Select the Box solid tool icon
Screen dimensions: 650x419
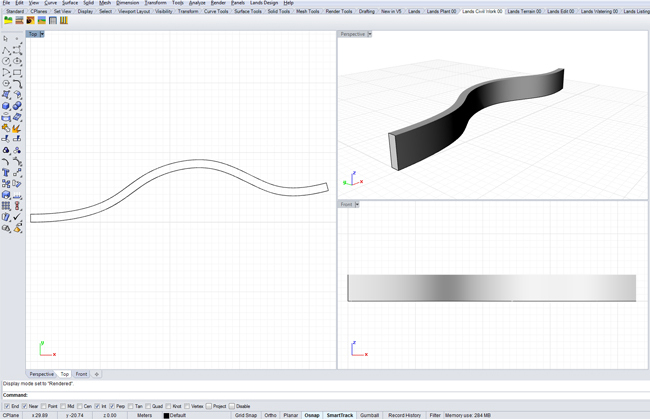(6, 106)
